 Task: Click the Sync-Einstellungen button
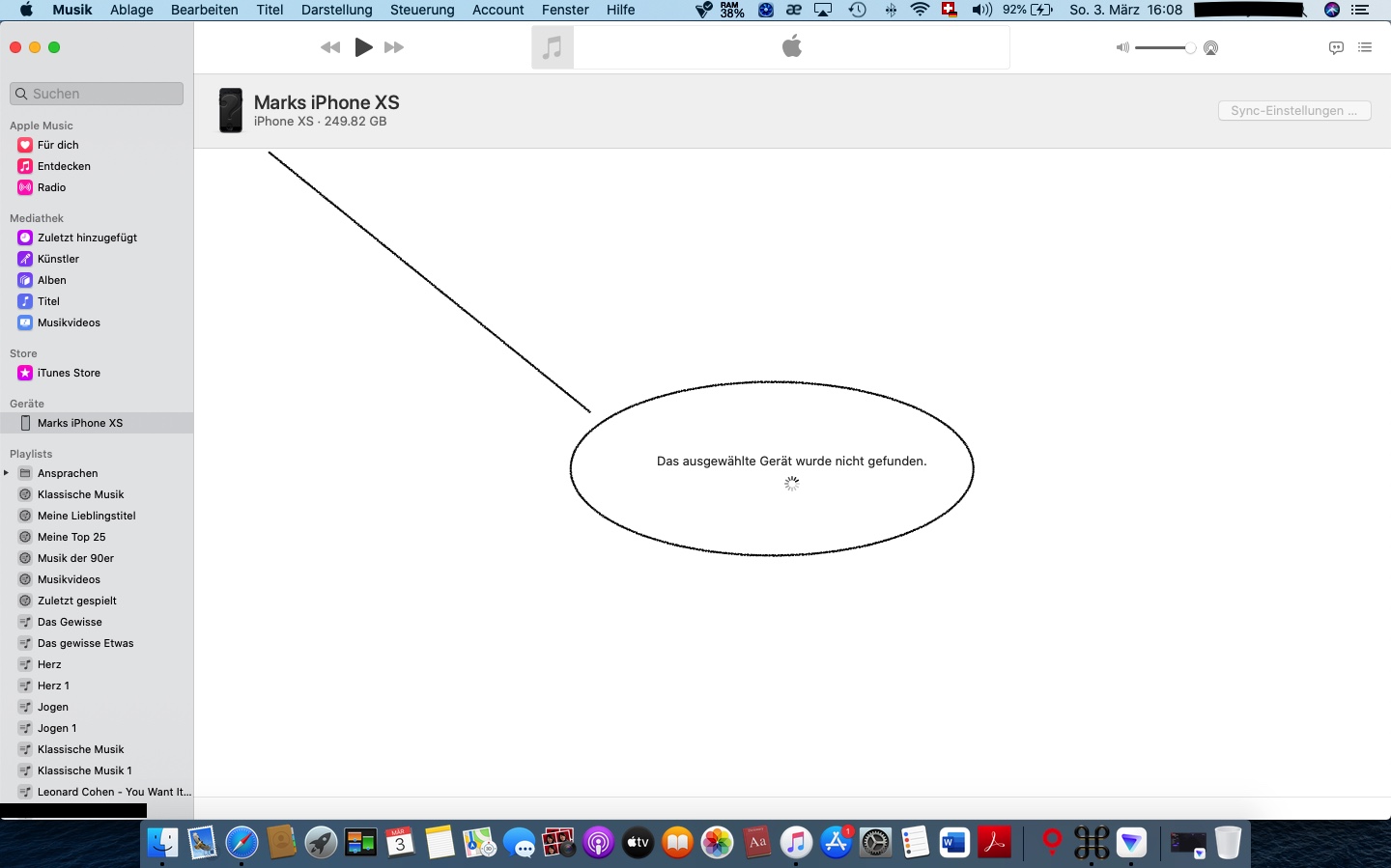click(1293, 111)
